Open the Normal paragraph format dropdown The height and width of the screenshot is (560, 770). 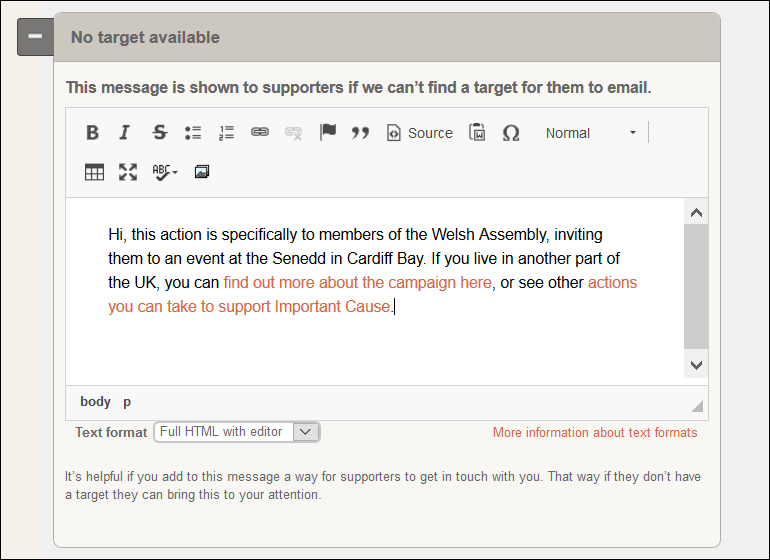590,133
